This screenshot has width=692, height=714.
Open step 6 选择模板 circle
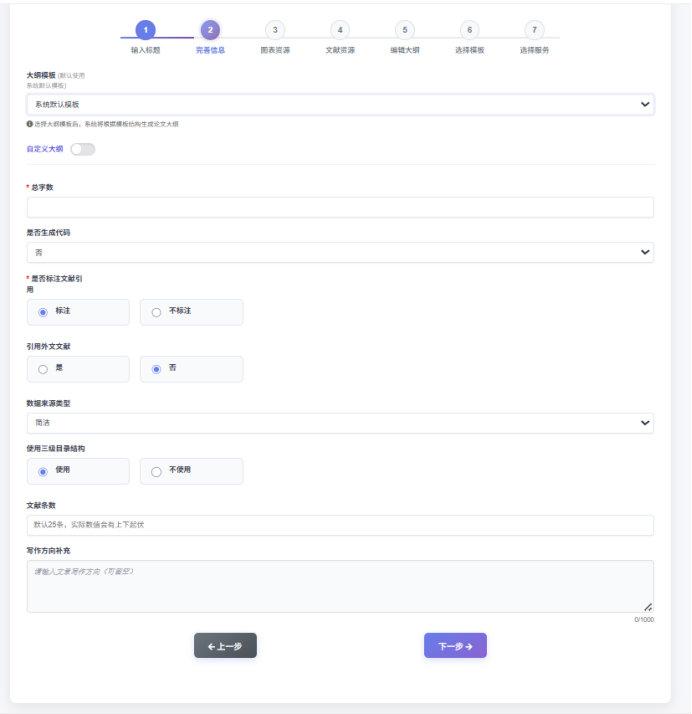tap(470, 30)
